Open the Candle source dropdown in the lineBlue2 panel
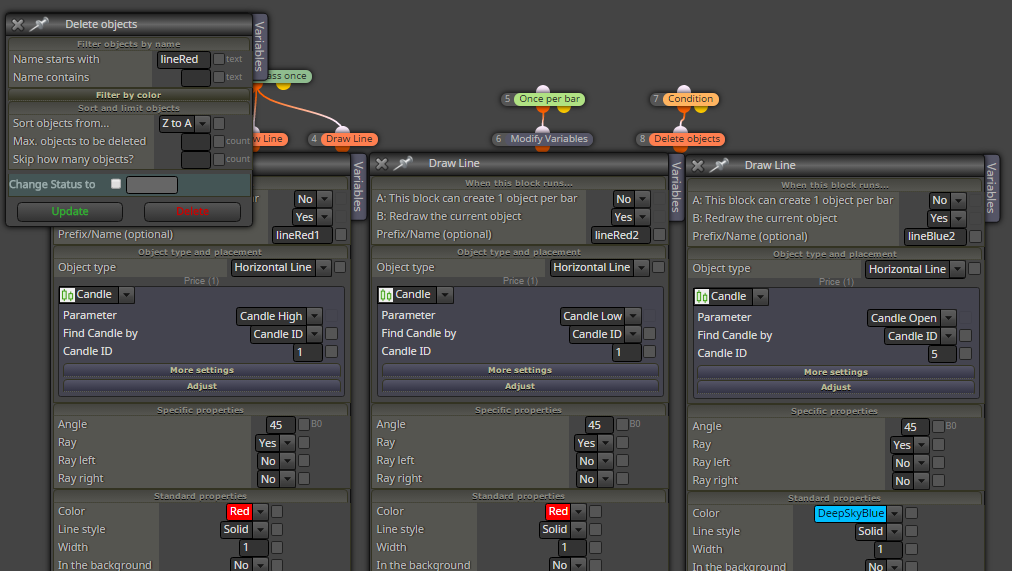This screenshot has height=571, width=1012. click(x=731, y=297)
